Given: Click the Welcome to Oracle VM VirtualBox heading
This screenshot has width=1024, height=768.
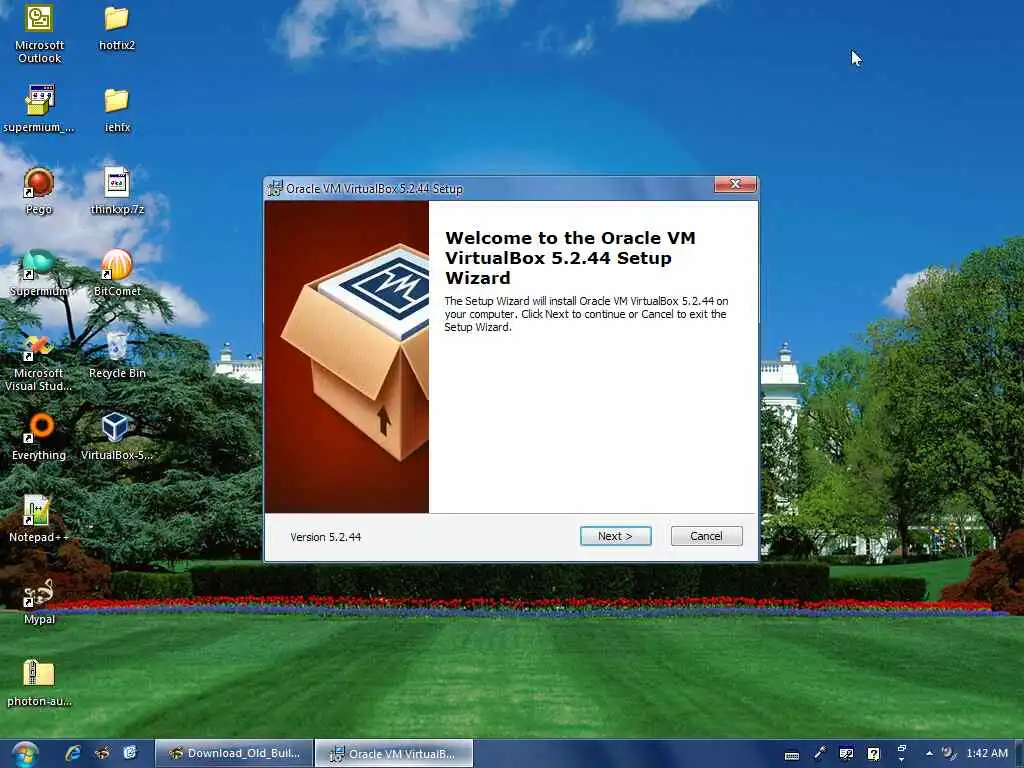Looking at the screenshot, I should [570, 257].
